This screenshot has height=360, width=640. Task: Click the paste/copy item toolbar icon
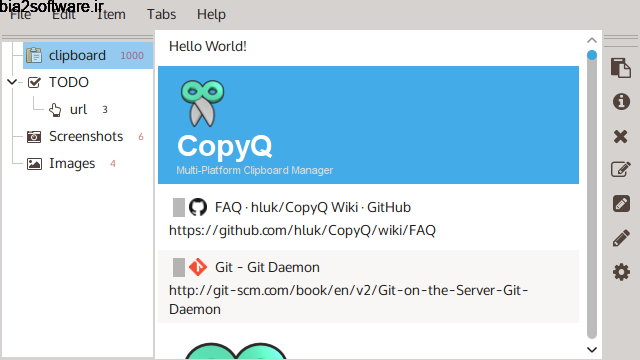point(621,68)
